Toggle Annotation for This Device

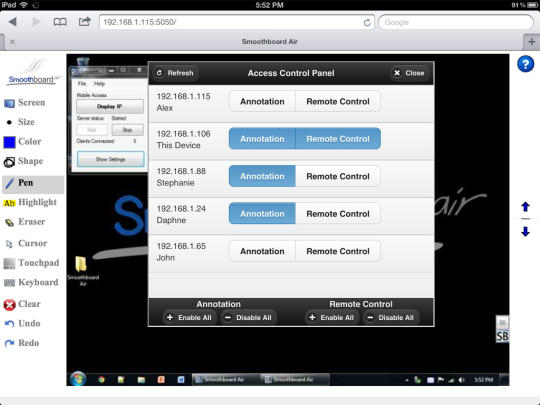(x=262, y=139)
